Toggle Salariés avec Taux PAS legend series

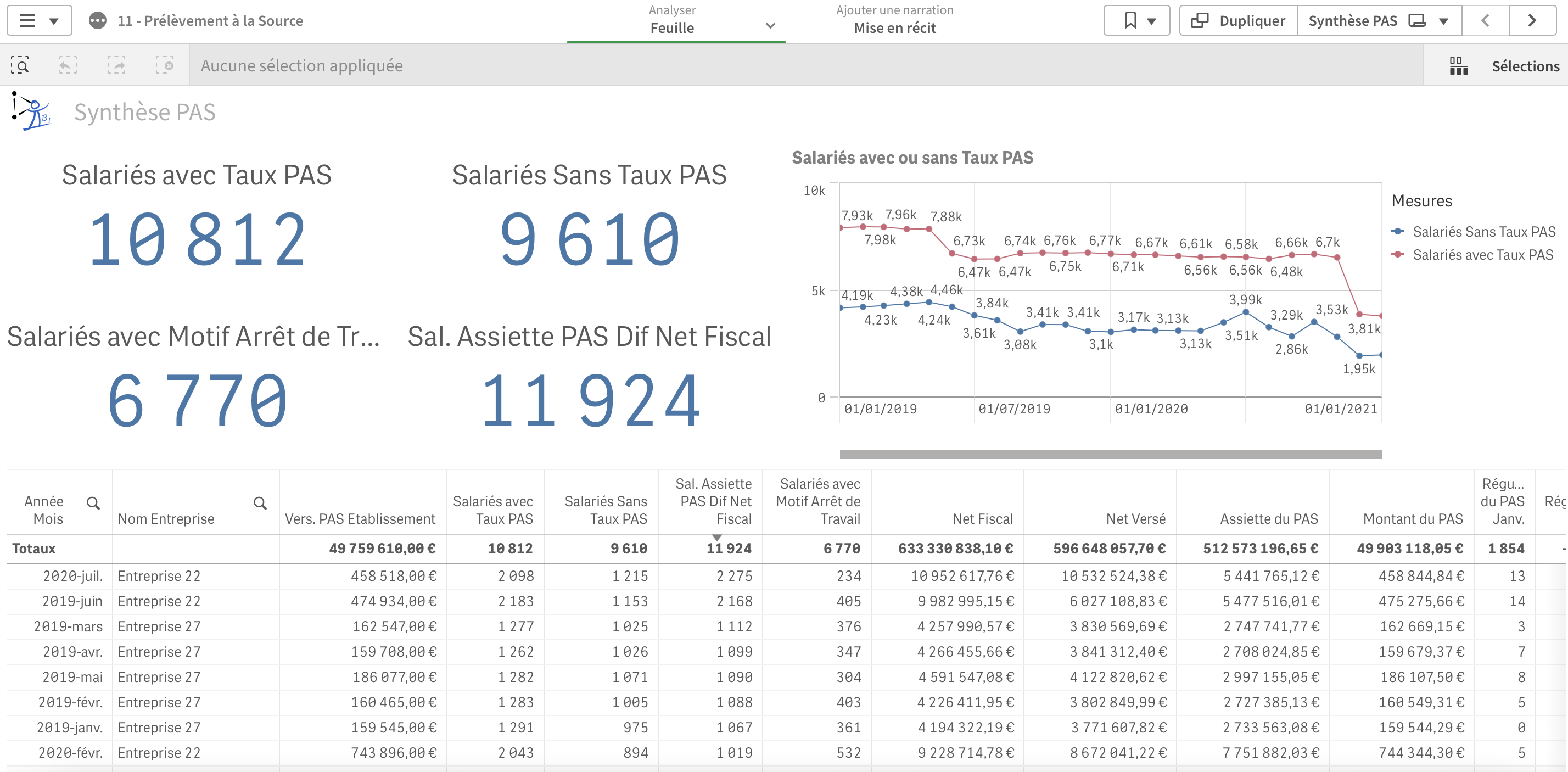click(x=1482, y=254)
